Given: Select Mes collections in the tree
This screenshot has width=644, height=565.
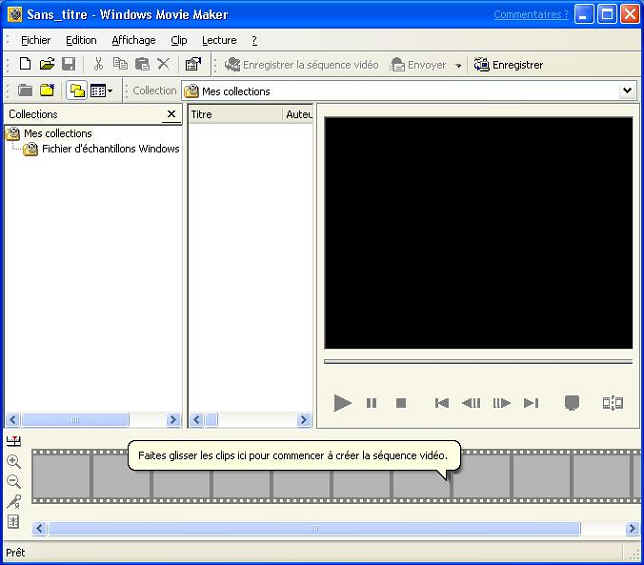Looking at the screenshot, I should [58, 133].
